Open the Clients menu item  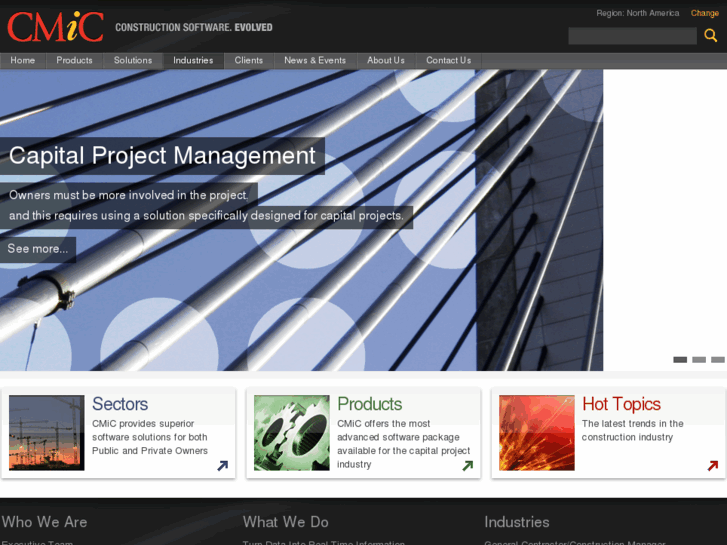(x=249, y=60)
